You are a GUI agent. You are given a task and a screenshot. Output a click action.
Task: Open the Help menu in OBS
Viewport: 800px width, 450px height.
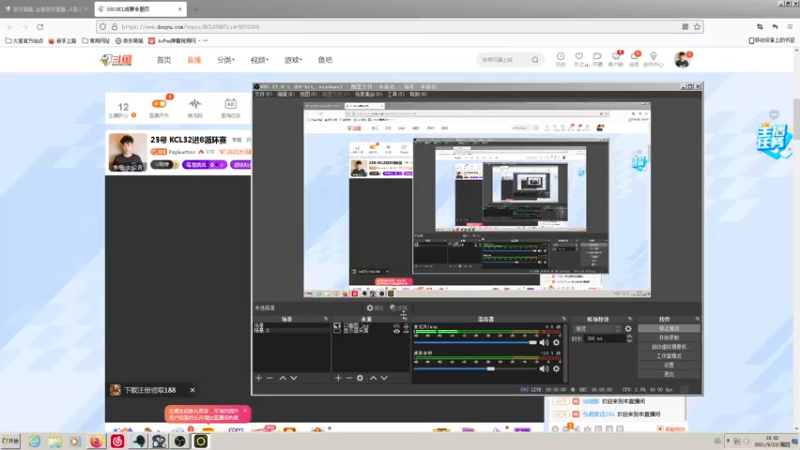(x=418, y=94)
